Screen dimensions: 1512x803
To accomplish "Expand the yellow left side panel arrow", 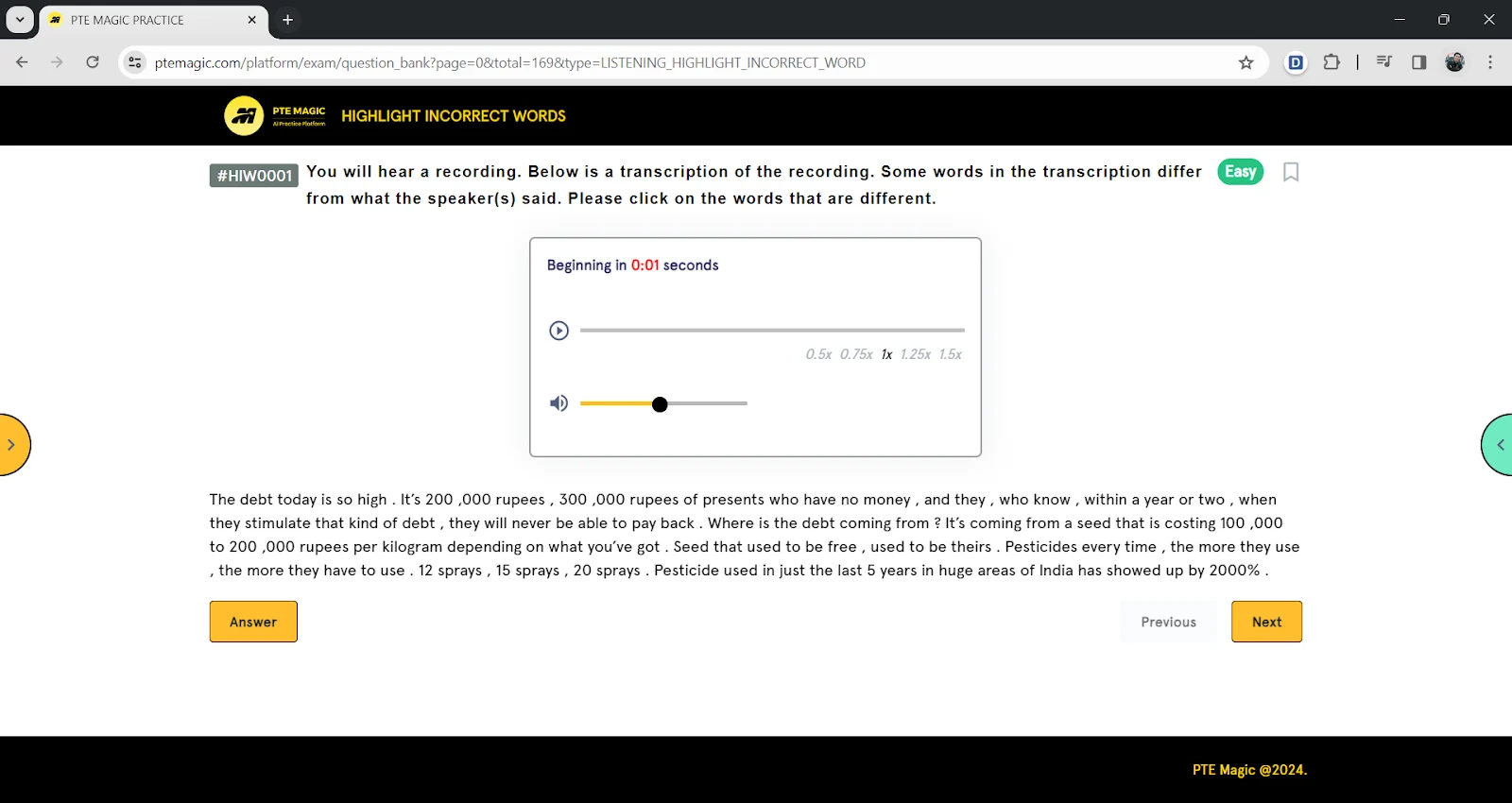I will 12,445.
